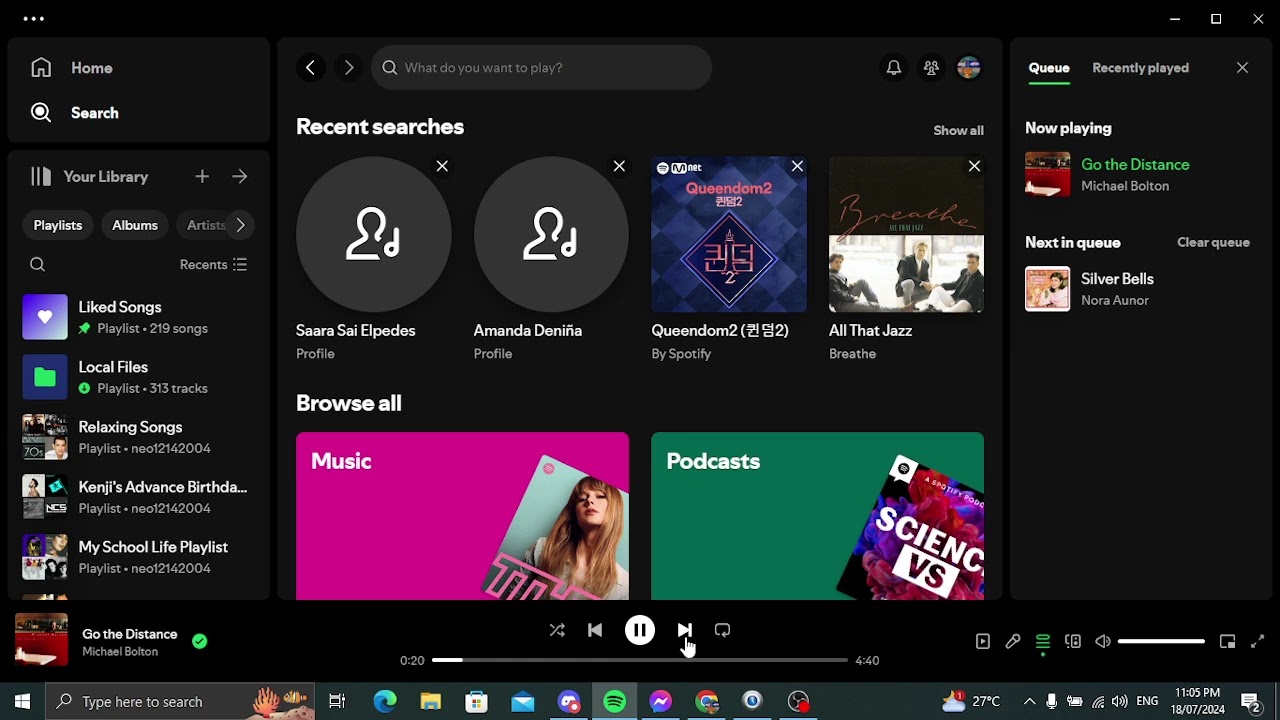Remove Amanda Deniña from recent searches

coord(619,166)
